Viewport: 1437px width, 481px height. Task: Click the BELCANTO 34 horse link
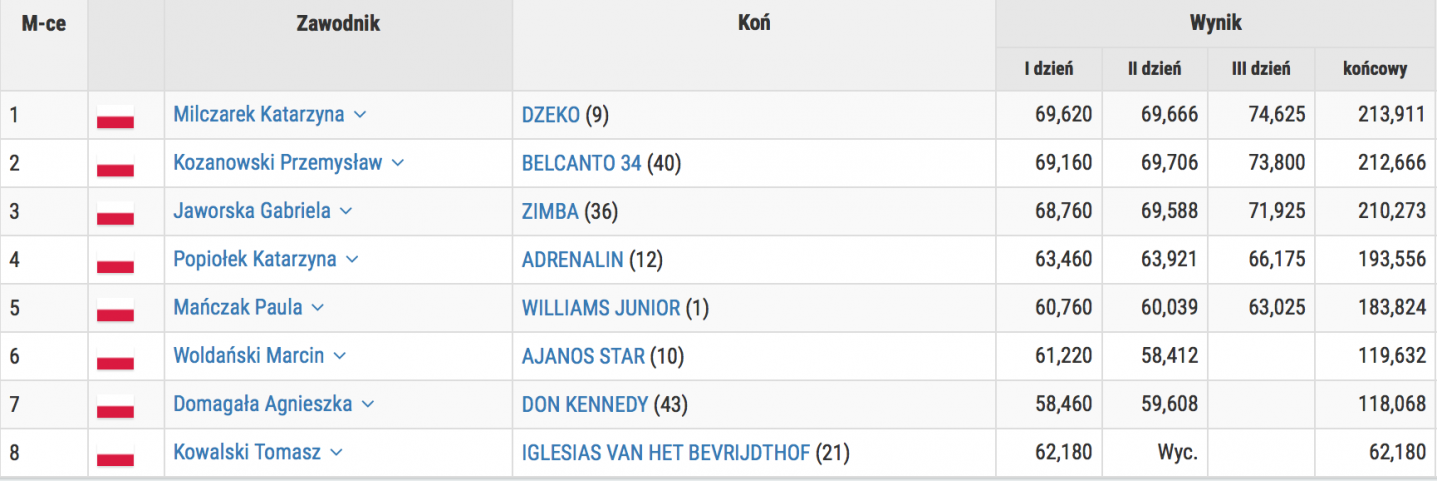click(581, 163)
